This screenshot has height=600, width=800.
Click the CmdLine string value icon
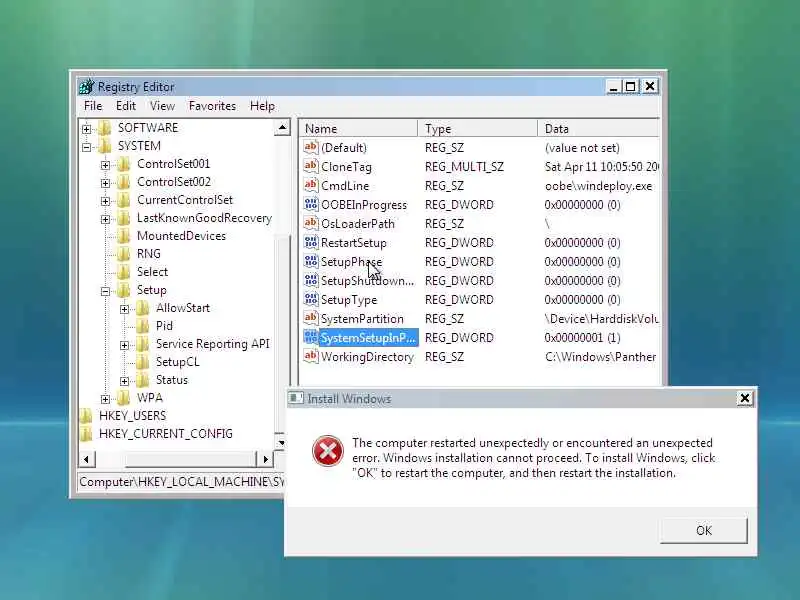coord(311,185)
